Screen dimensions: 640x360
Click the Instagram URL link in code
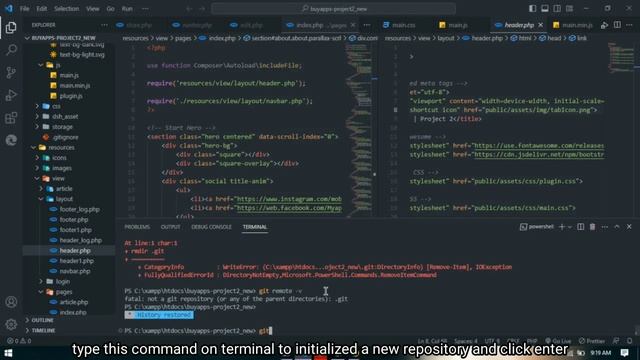pos(289,199)
